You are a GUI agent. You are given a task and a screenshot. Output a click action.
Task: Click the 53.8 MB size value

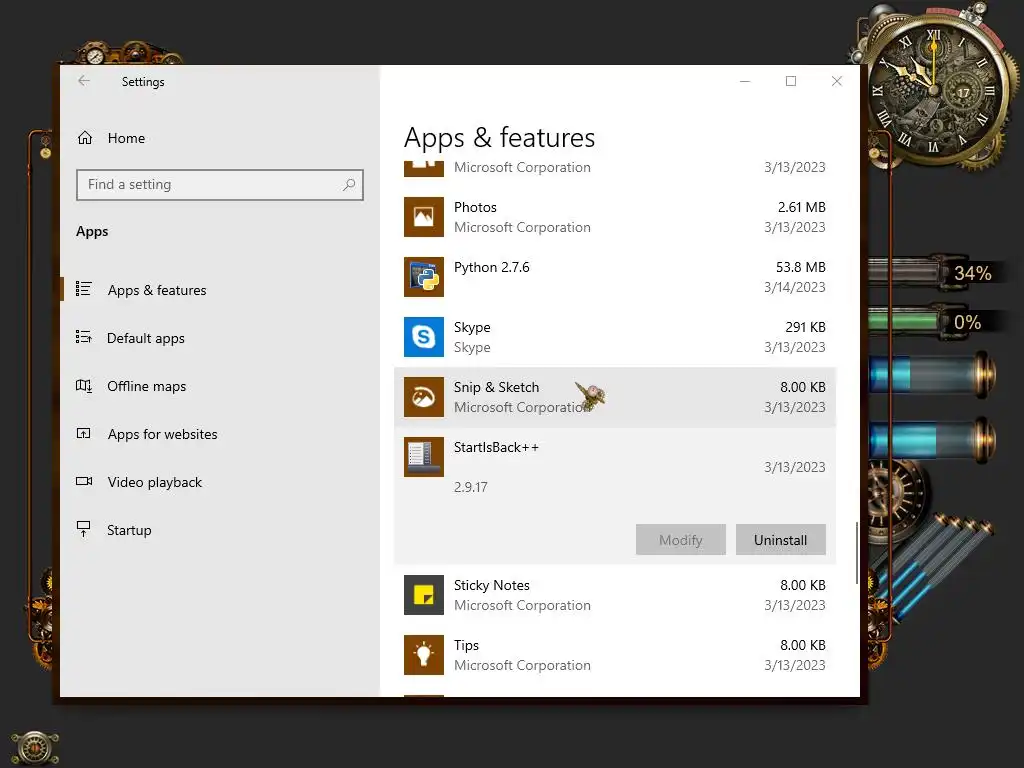[801, 267]
